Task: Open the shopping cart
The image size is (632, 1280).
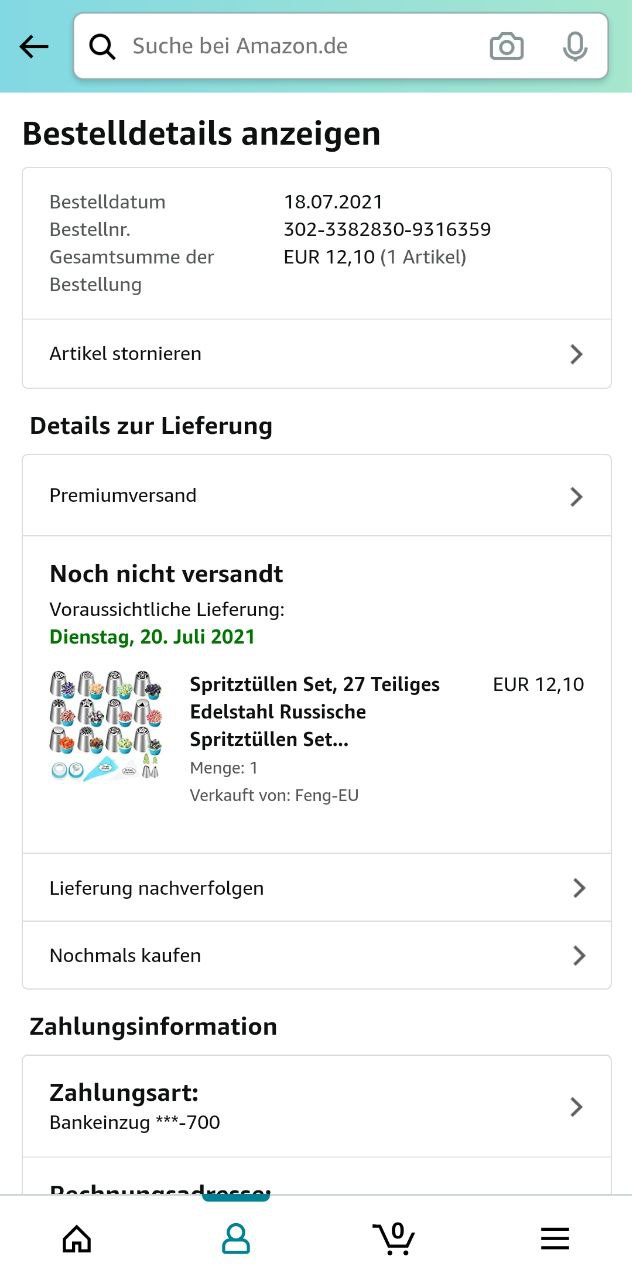Action: pos(394,1238)
